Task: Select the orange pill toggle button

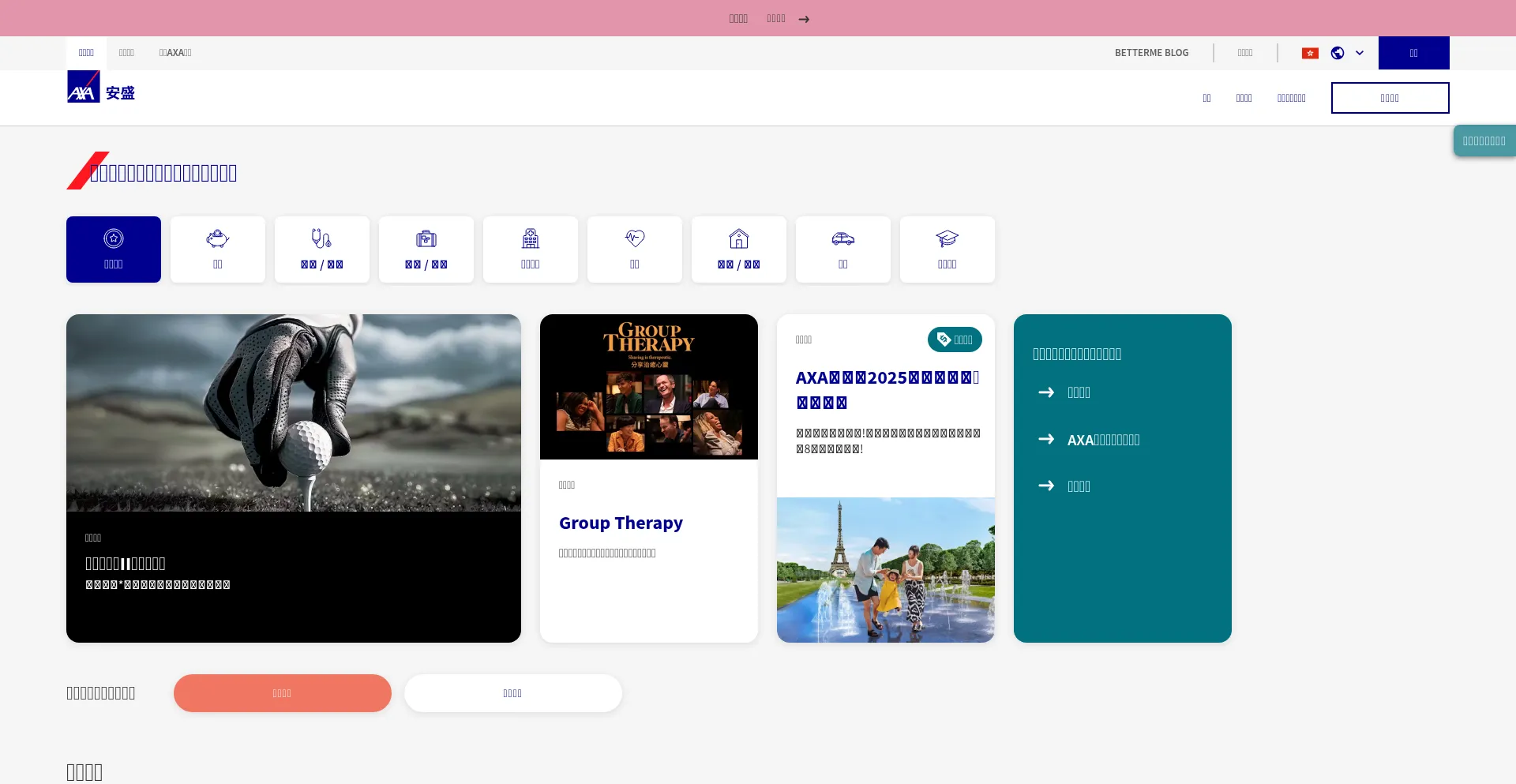Action: pyautogui.click(x=283, y=693)
